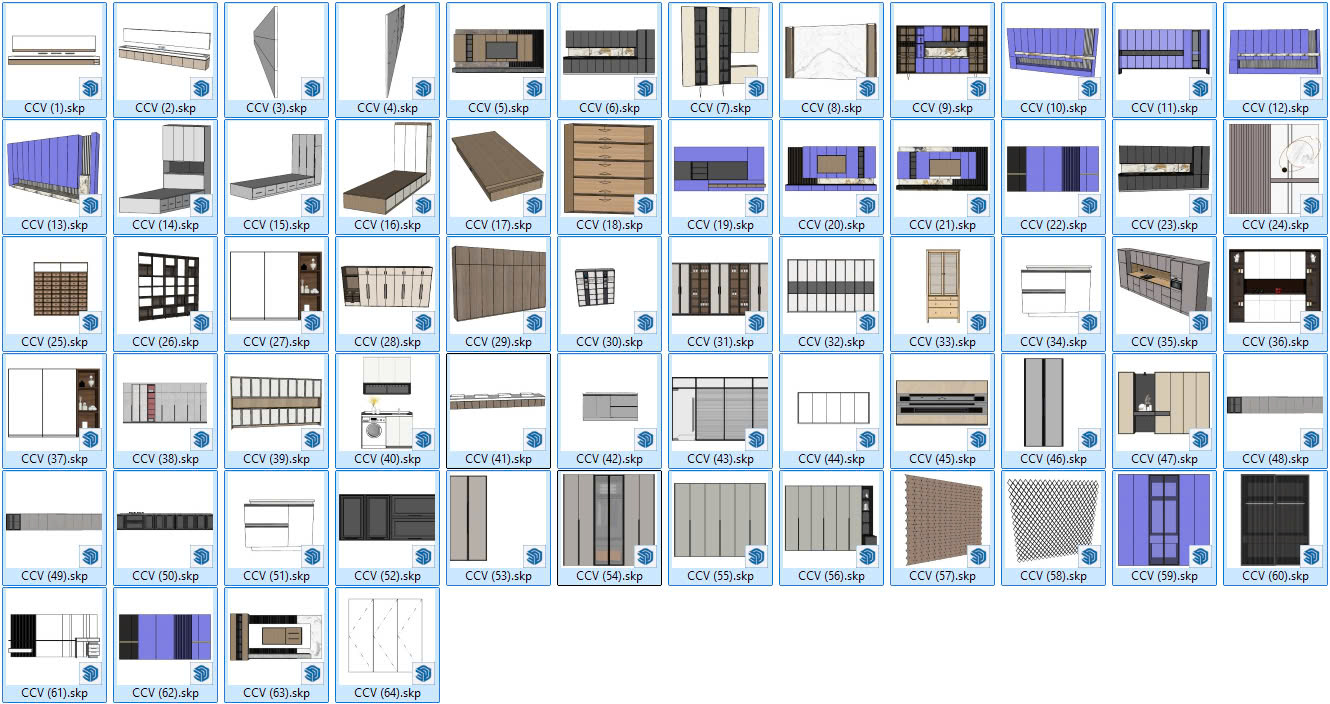Select the CCV (35).skp kitchen cabinet thumbnail
Screen dimensions: 1330x704
pos(1164,284)
